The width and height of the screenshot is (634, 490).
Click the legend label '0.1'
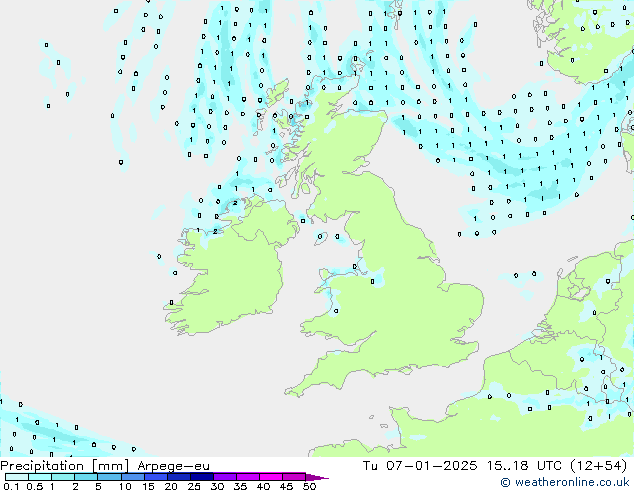pyautogui.click(x=10, y=486)
